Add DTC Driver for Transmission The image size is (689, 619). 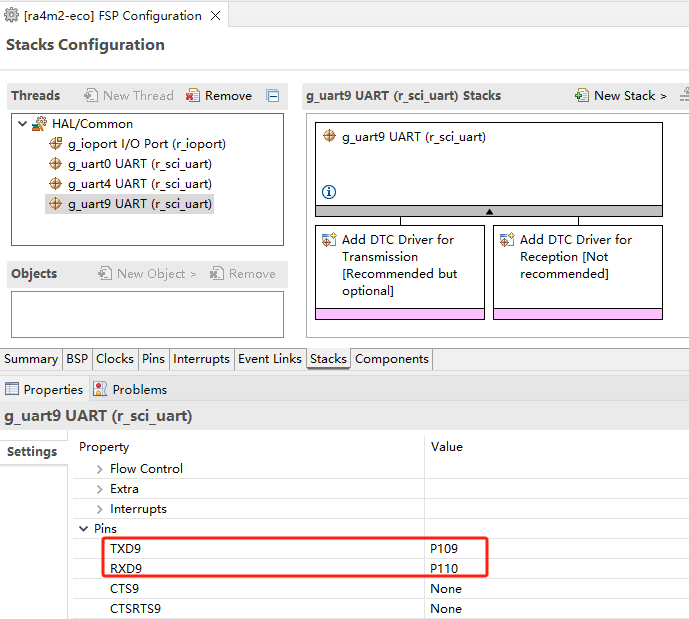pos(400,272)
